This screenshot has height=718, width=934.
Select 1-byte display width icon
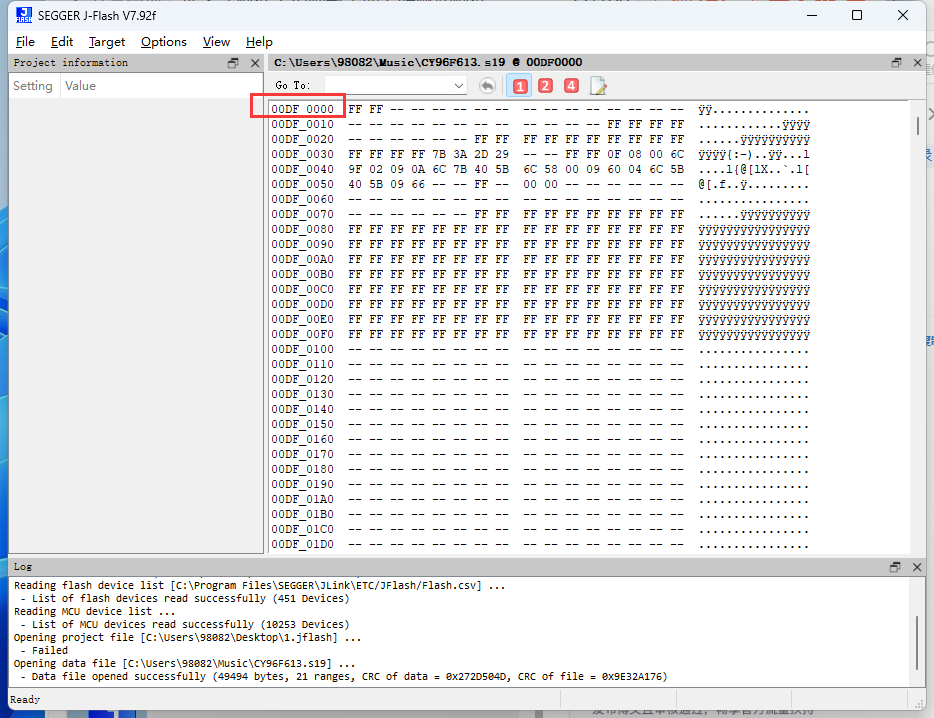click(519, 86)
